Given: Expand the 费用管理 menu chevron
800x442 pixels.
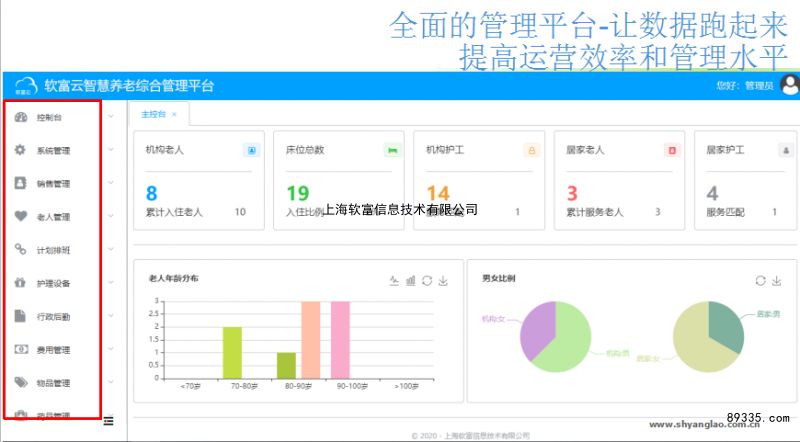Looking at the screenshot, I should [x=110, y=349].
